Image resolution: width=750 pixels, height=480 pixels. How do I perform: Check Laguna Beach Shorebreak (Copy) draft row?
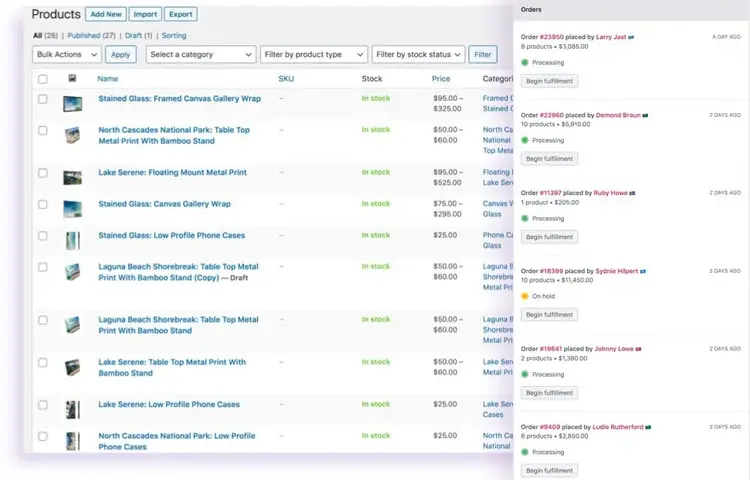[x=43, y=267]
